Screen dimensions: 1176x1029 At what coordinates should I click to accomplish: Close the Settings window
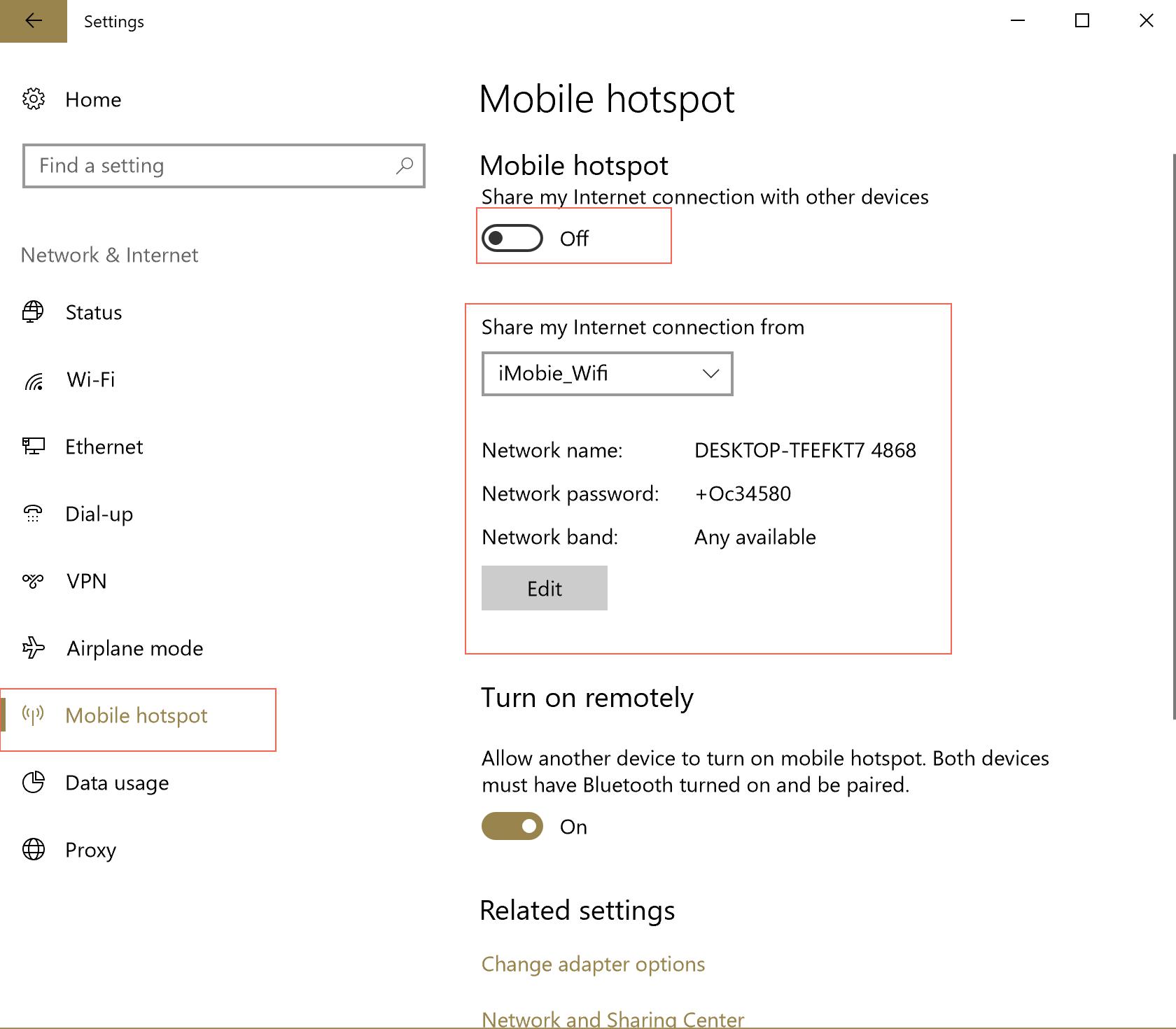coord(1146,21)
